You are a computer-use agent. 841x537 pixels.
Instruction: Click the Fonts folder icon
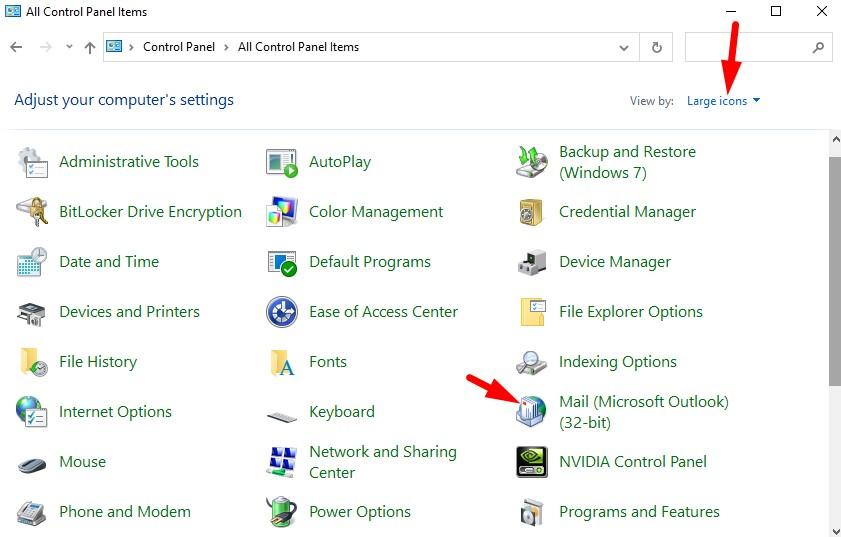coord(283,363)
